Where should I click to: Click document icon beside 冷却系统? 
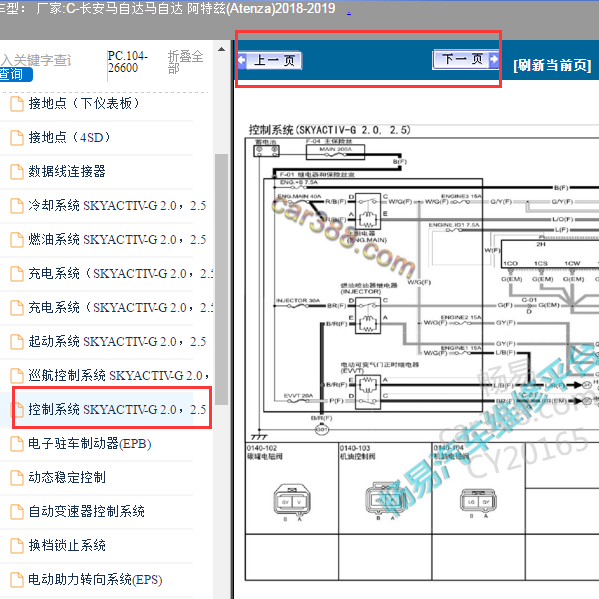[16, 206]
